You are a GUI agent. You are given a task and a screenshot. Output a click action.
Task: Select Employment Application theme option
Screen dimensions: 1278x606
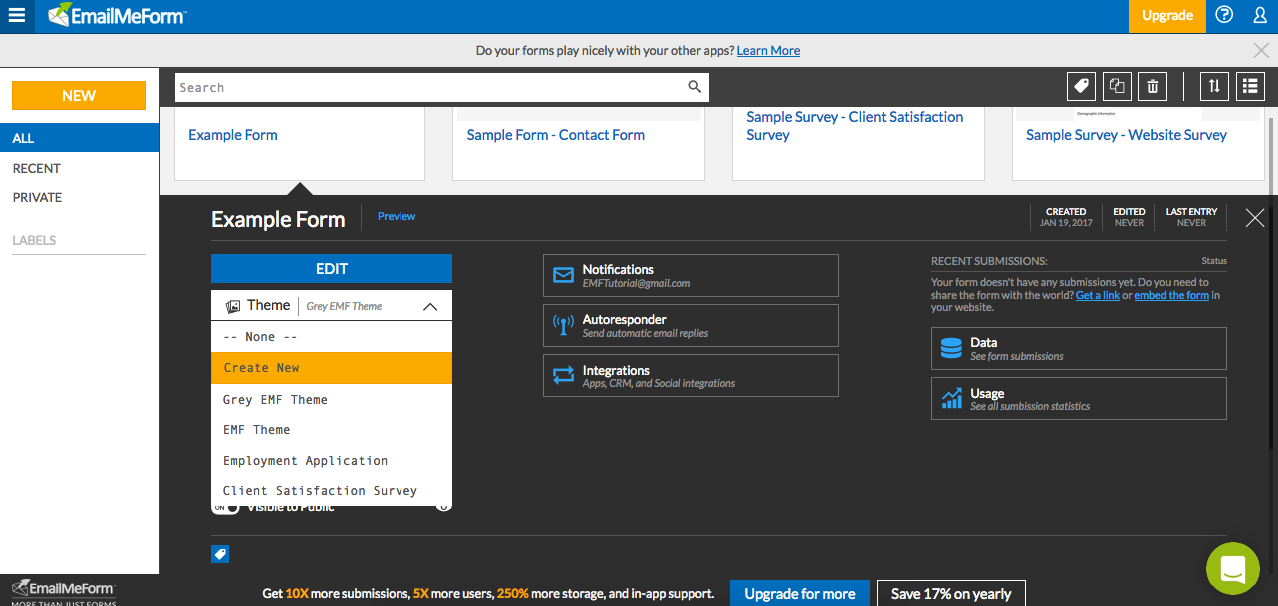coord(331,461)
